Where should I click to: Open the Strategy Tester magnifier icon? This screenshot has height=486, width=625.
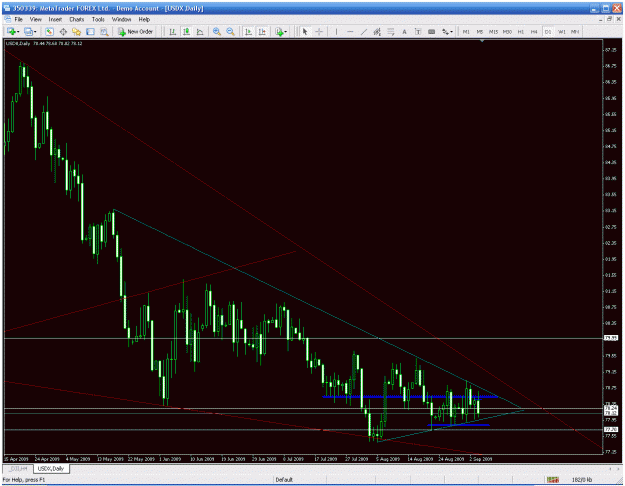(x=104, y=32)
